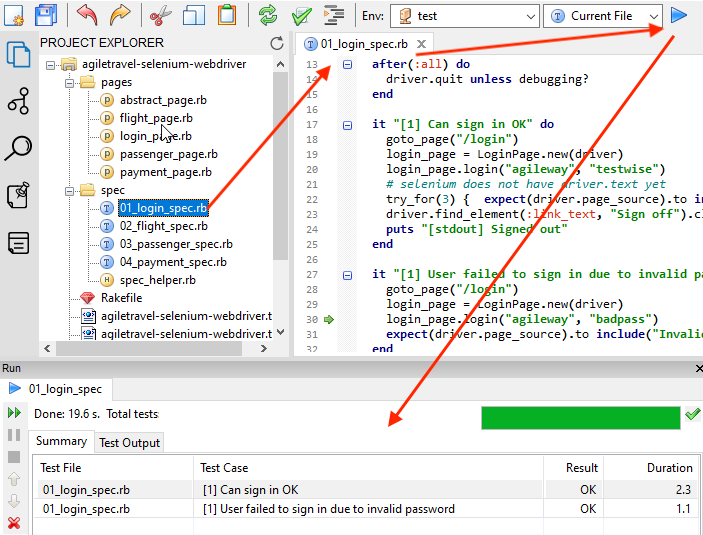Click the green arrow marker at line 30

tap(329, 319)
